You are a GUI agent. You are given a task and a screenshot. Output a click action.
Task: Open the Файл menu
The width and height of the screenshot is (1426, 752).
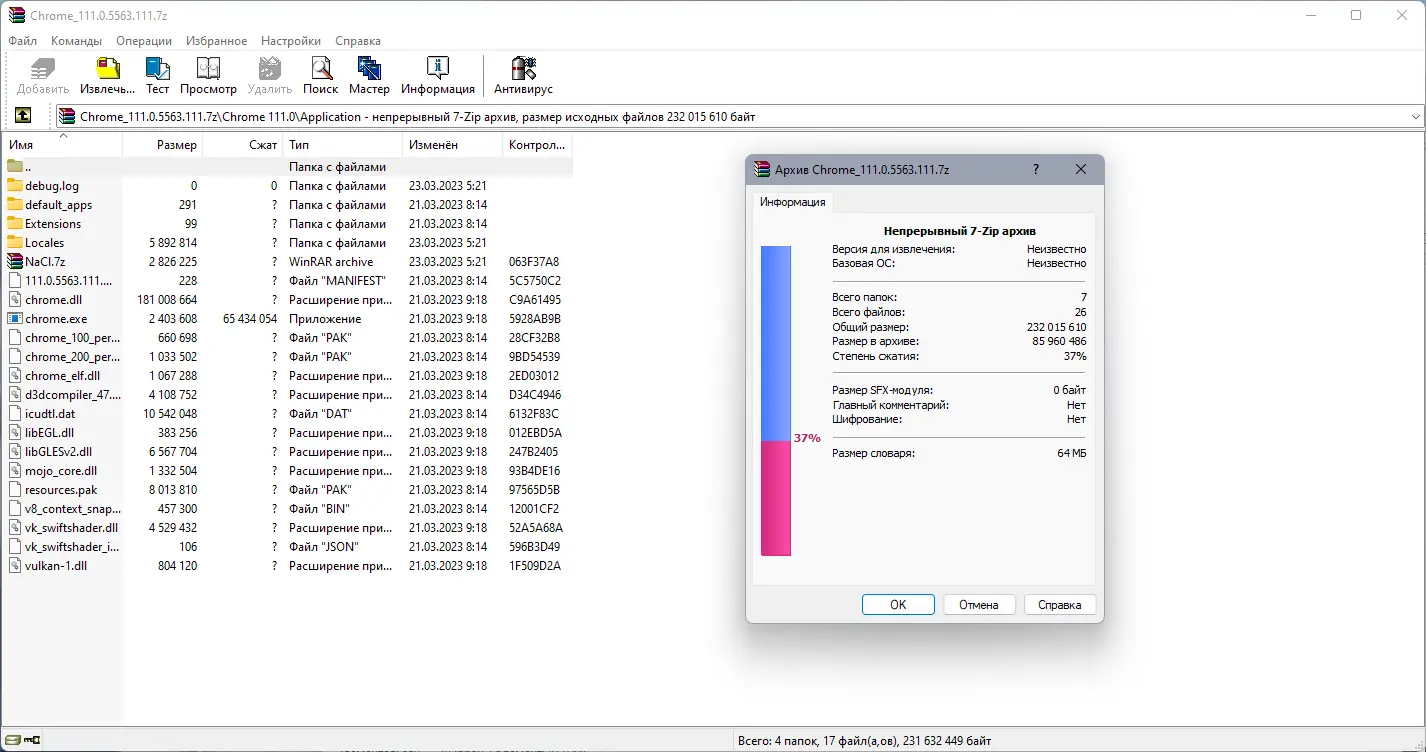coord(22,41)
